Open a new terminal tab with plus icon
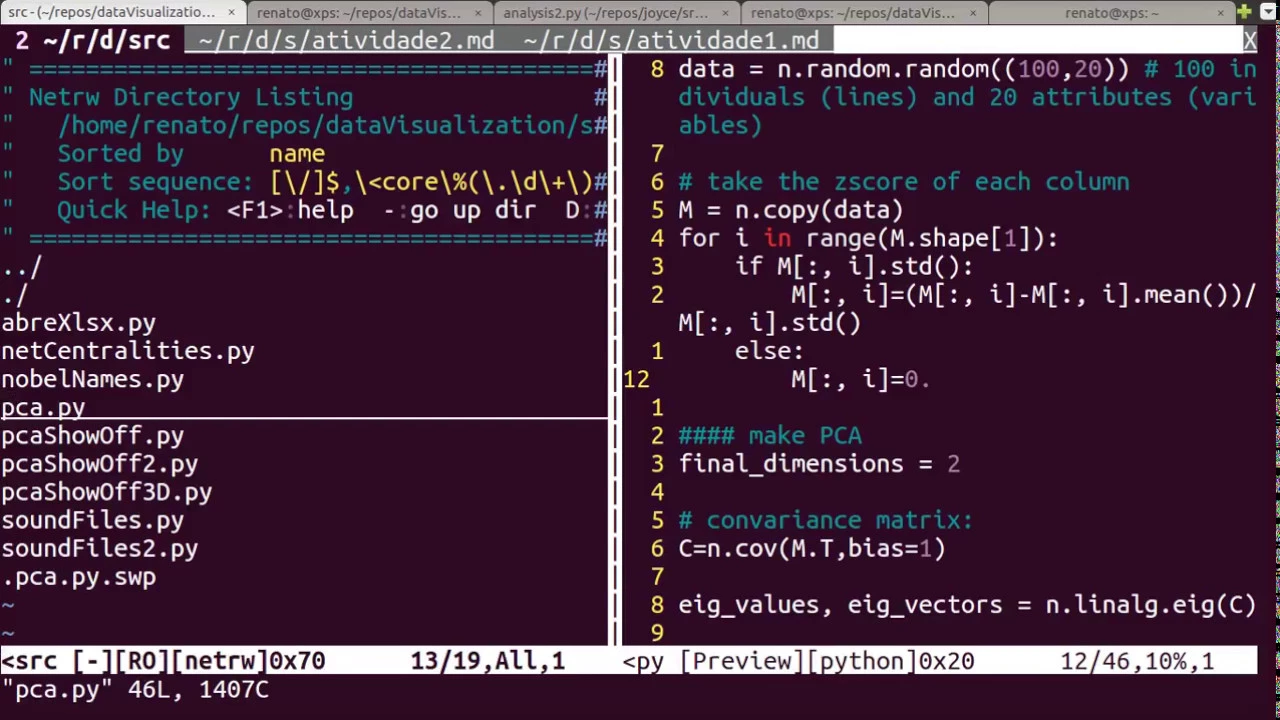Screen dimensions: 1280x720 [1244, 12]
